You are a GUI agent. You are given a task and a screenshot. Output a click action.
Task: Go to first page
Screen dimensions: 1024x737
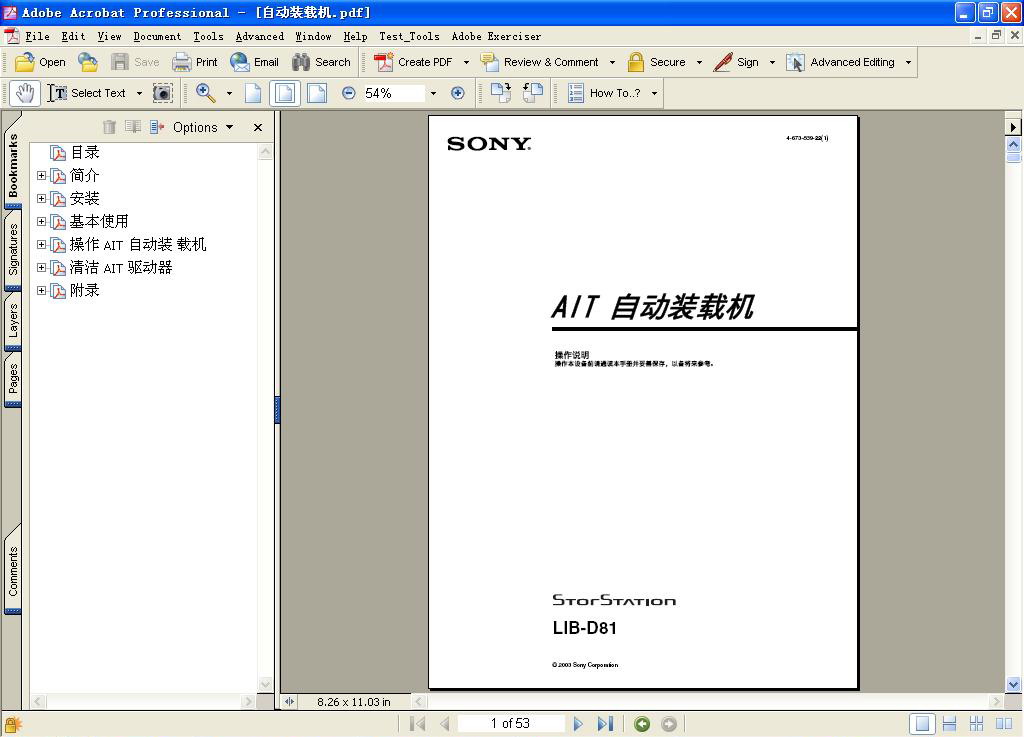click(x=417, y=723)
